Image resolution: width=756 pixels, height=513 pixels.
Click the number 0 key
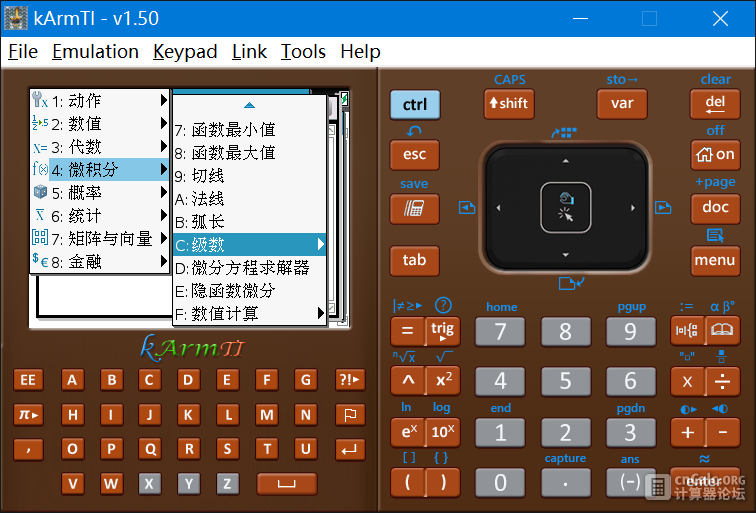coord(500,482)
